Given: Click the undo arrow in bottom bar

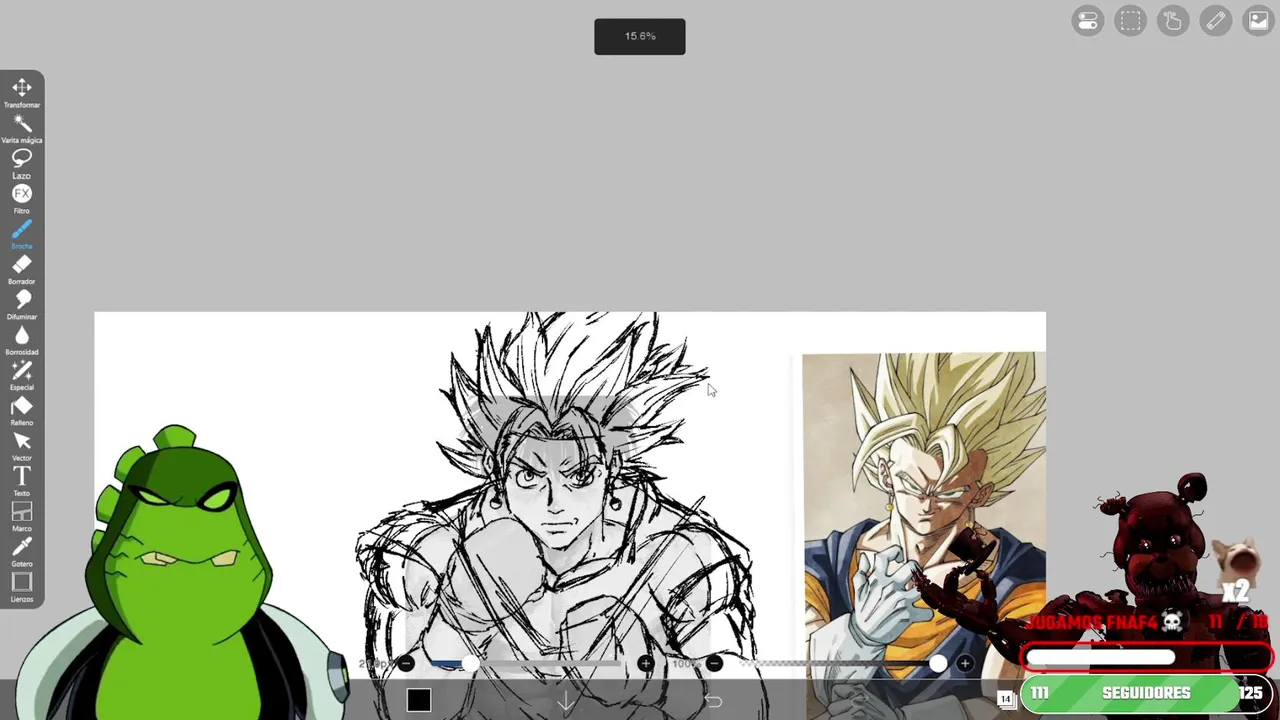Looking at the screenshot, I should (x=713, y=701).
